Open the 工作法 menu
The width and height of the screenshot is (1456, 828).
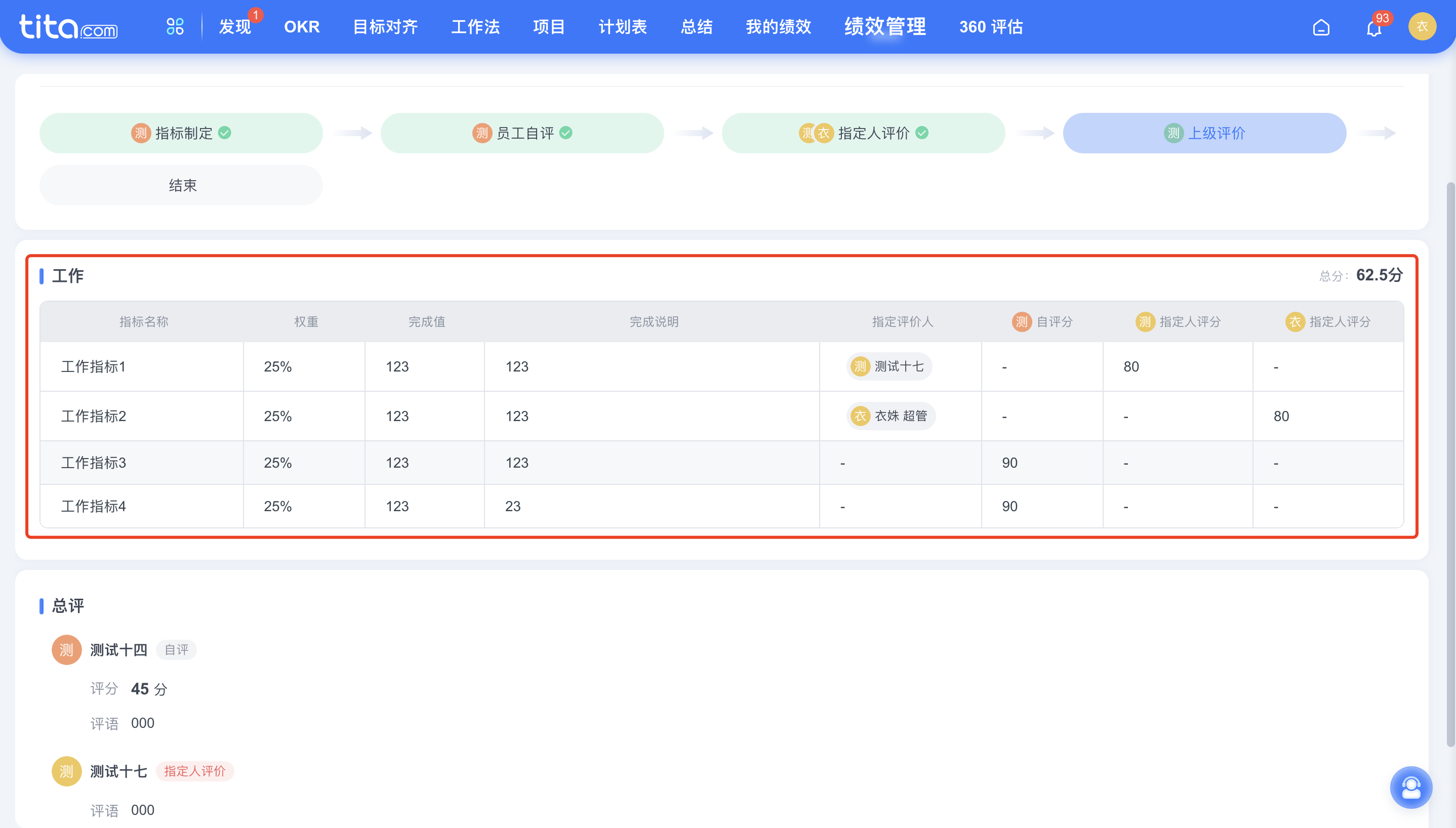tap(475, 27)
